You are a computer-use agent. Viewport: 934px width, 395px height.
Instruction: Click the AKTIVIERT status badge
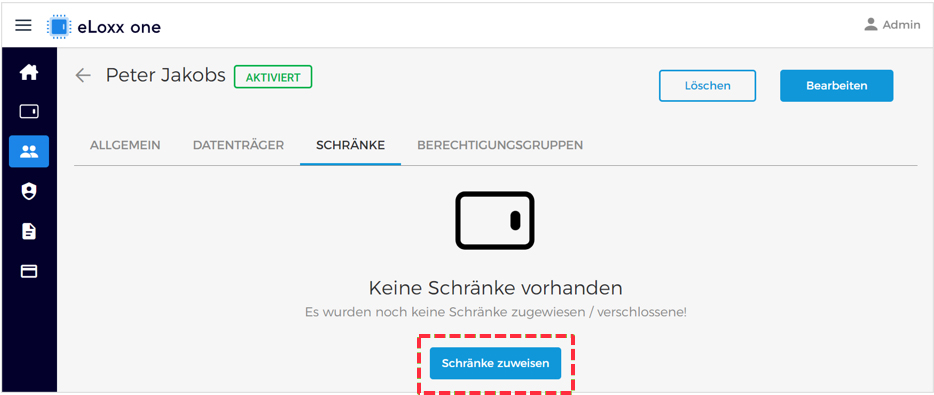pyautogui.click(x=273, y=77)
